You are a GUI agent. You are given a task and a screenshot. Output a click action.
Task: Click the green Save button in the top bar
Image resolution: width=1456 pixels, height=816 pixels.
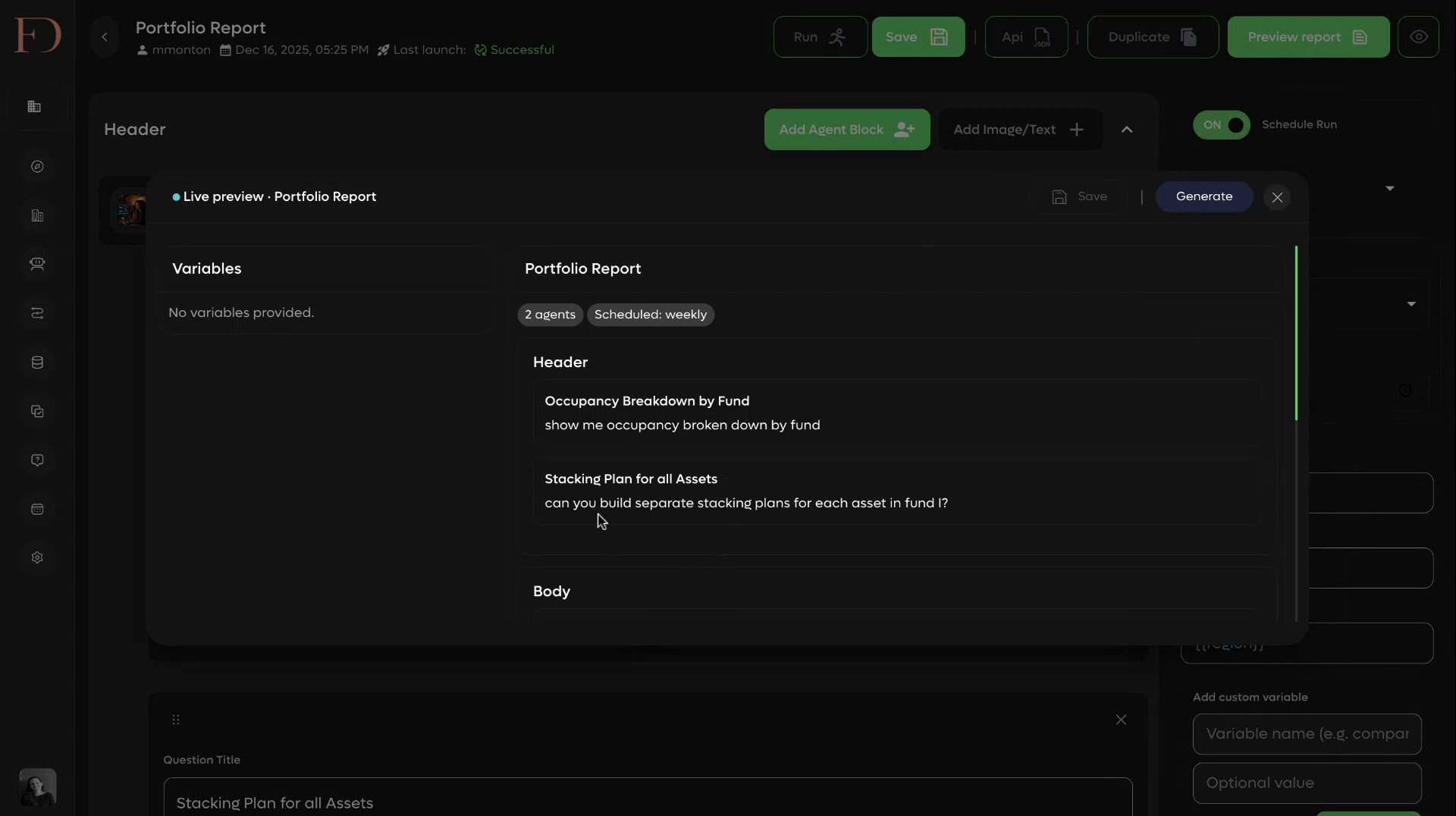918,37
